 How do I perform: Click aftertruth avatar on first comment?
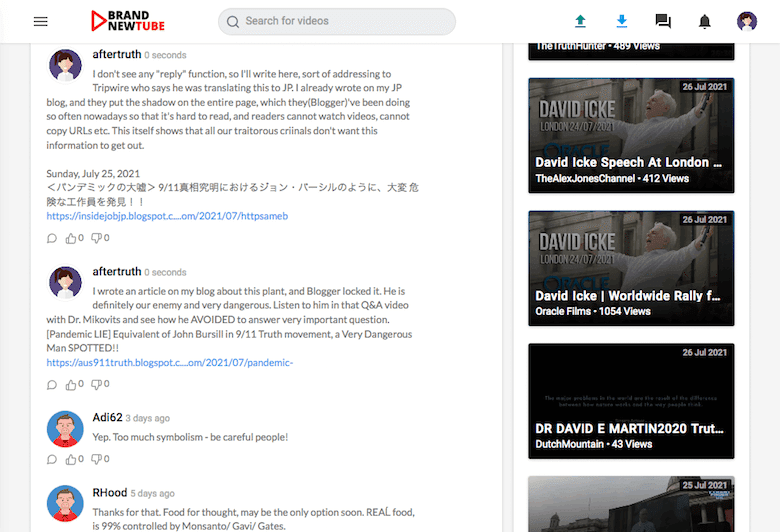click(x=65, y=65)
